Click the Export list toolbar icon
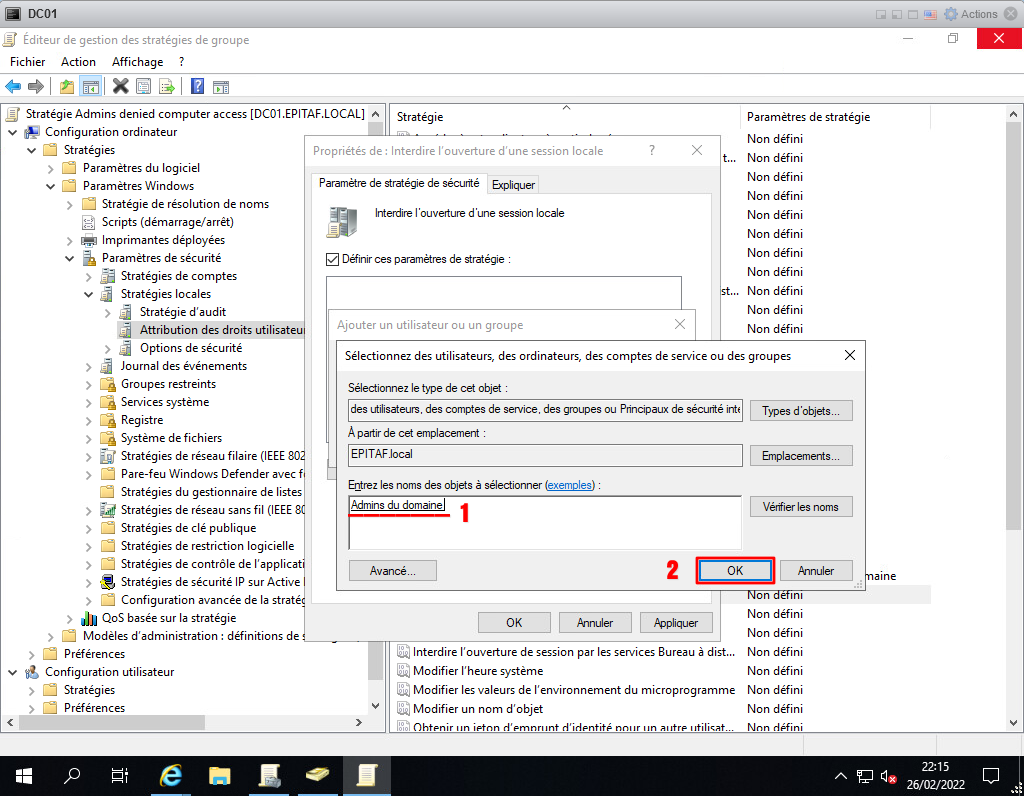 point(167,87)
